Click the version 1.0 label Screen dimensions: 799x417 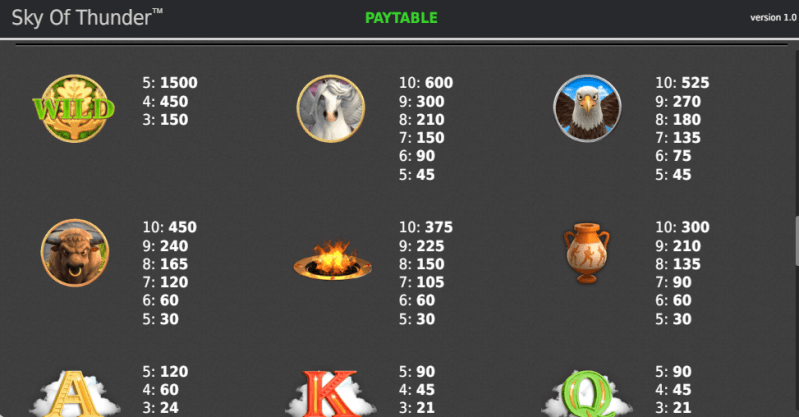tap(773, 17)
